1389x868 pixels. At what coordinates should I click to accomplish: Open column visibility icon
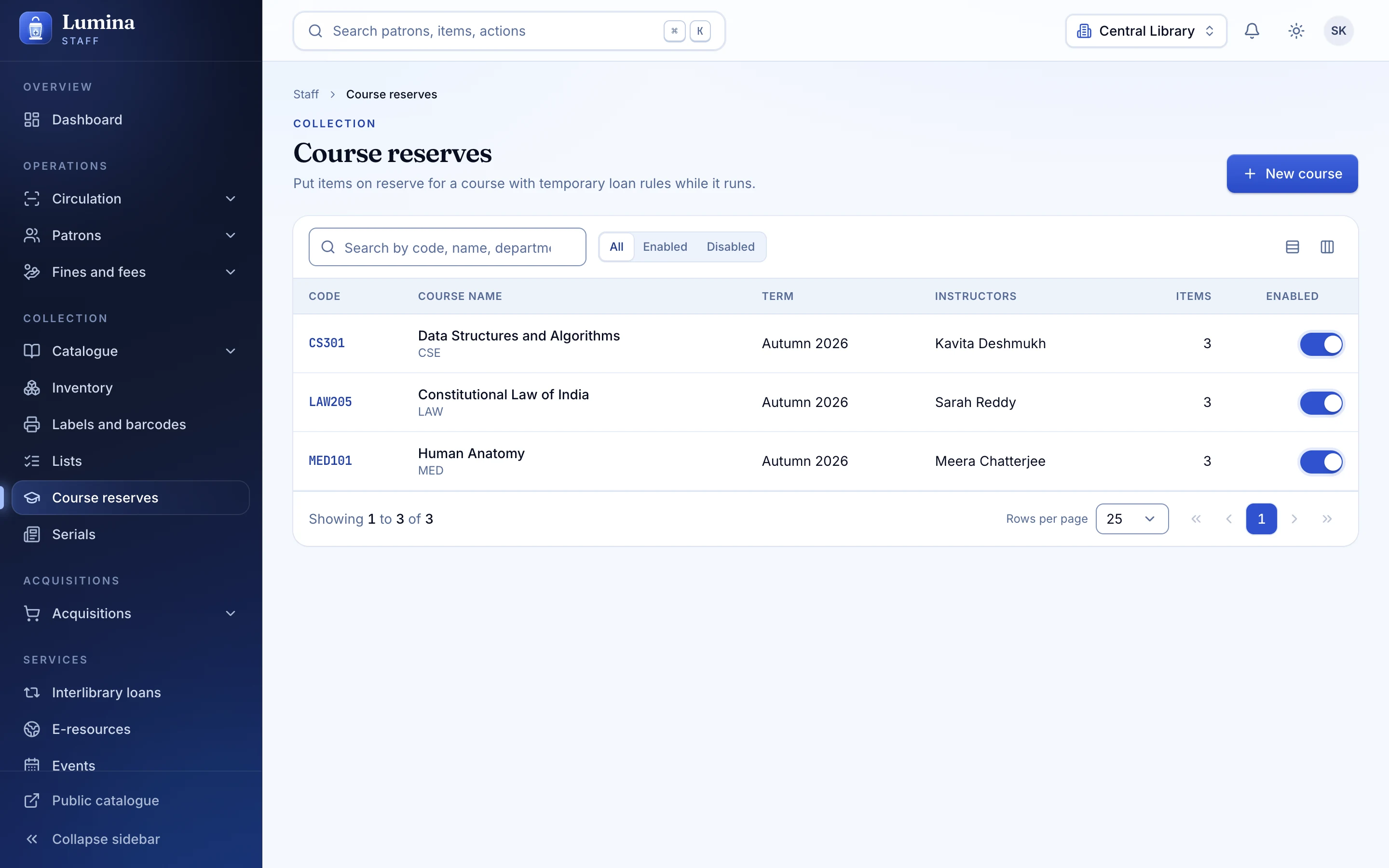pyautogui.click(x=1327, y=247)
